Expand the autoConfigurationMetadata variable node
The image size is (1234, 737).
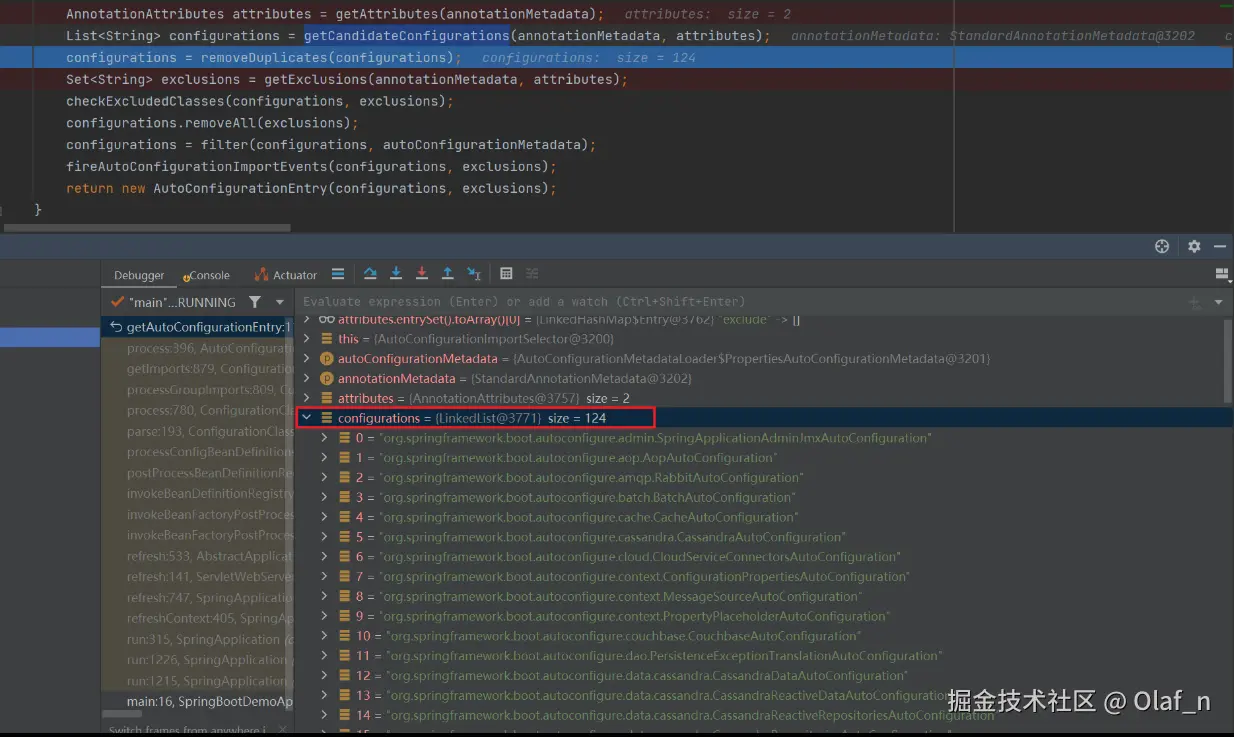click(x=307, y=359)
